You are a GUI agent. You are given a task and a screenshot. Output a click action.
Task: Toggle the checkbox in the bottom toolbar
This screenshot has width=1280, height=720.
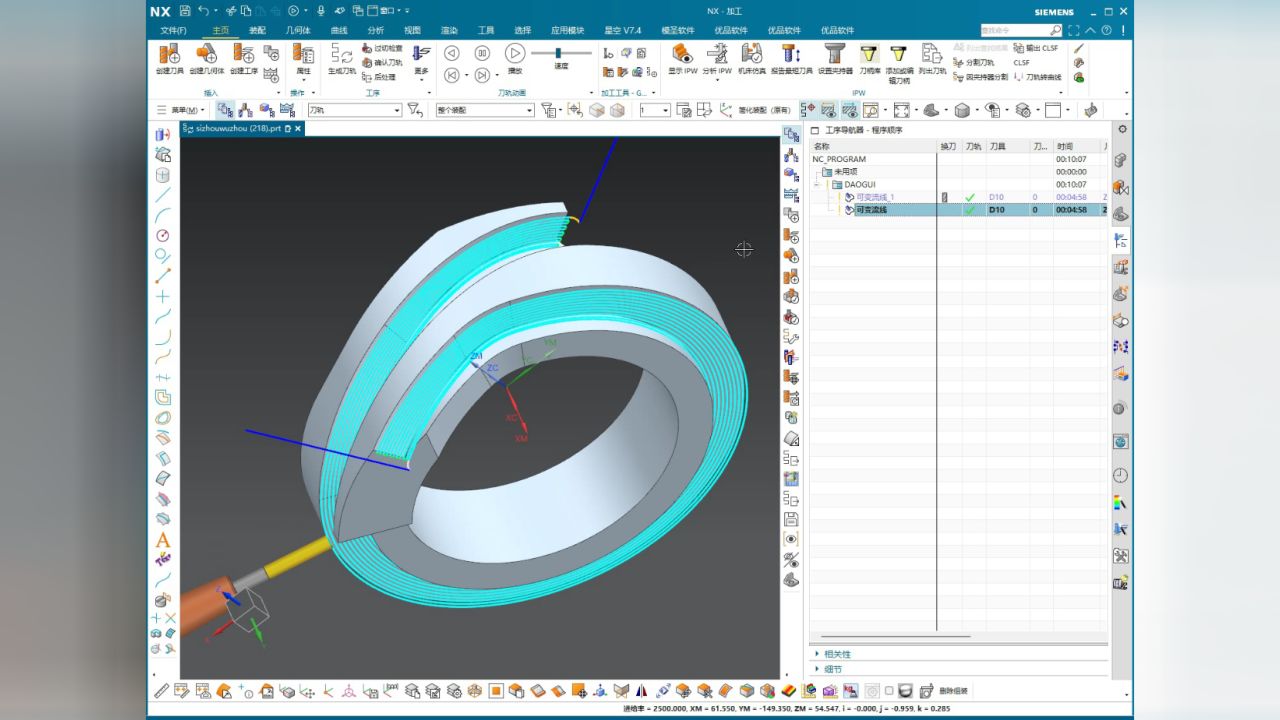click(889, 691)
